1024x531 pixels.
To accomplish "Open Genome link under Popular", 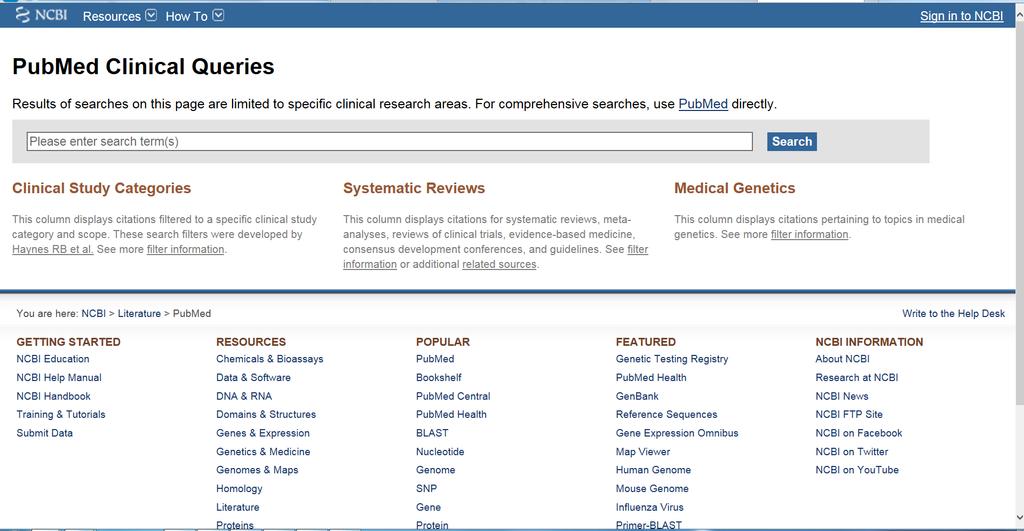I will coord(436,470).
